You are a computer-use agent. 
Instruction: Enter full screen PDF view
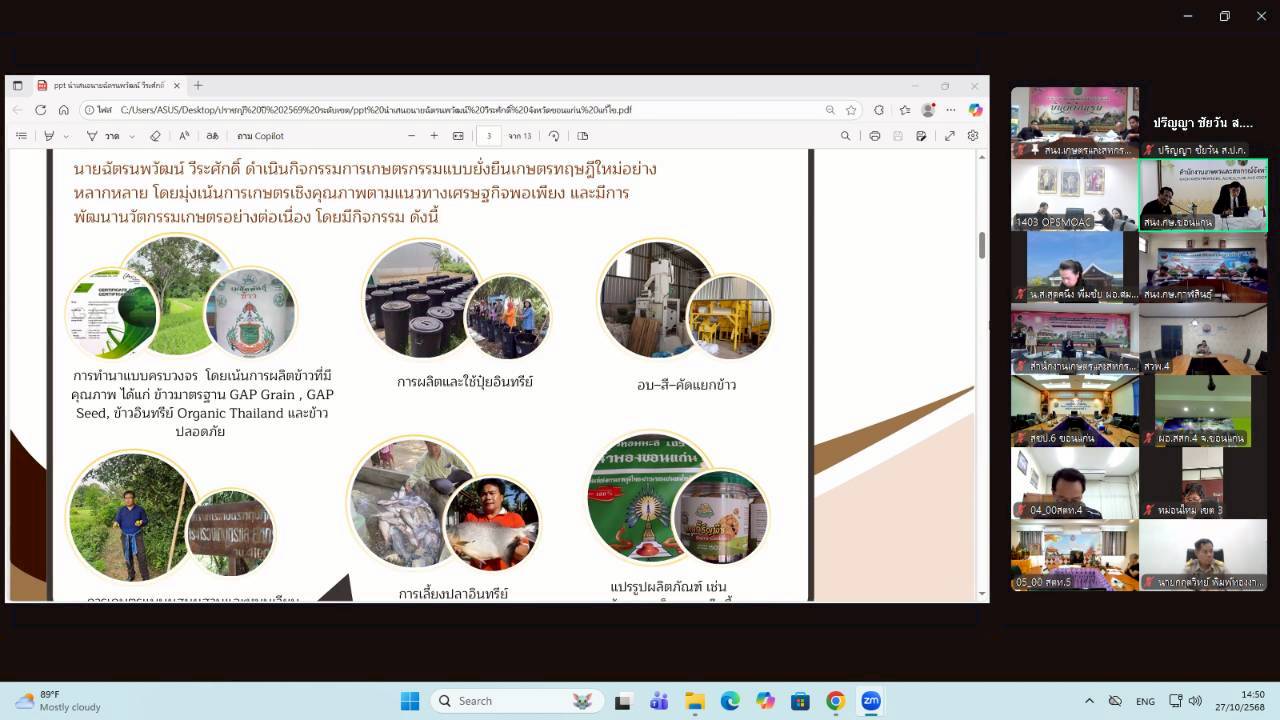[950, 136]
